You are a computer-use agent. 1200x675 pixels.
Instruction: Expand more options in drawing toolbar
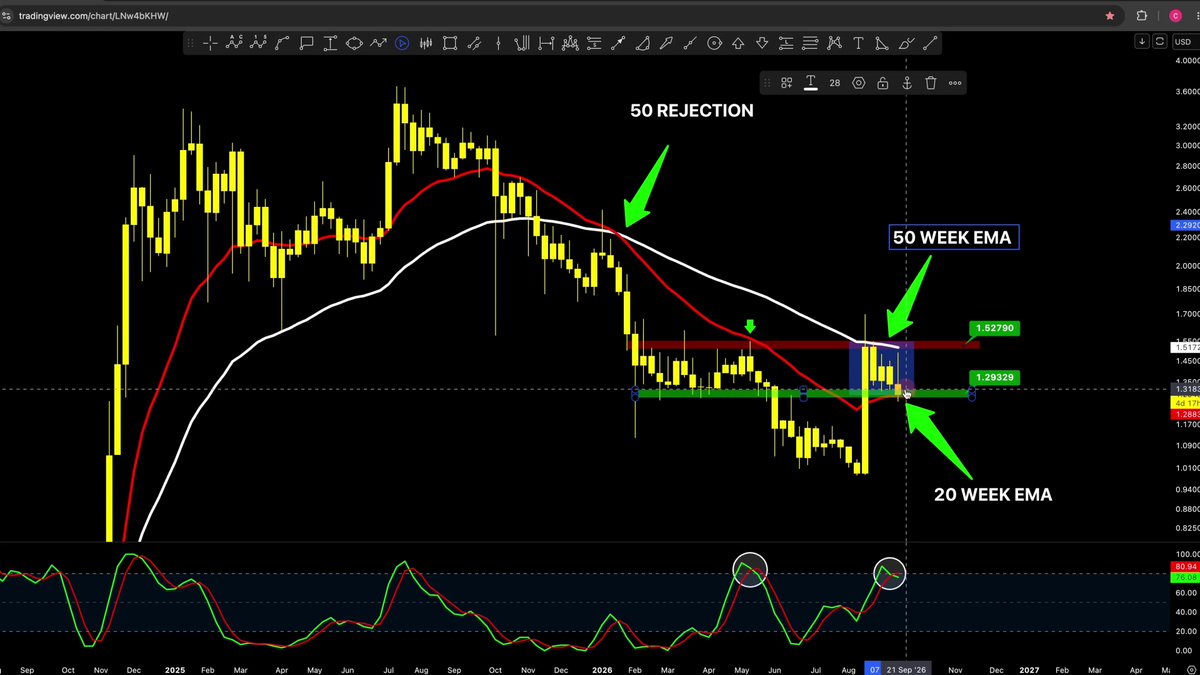955,83
